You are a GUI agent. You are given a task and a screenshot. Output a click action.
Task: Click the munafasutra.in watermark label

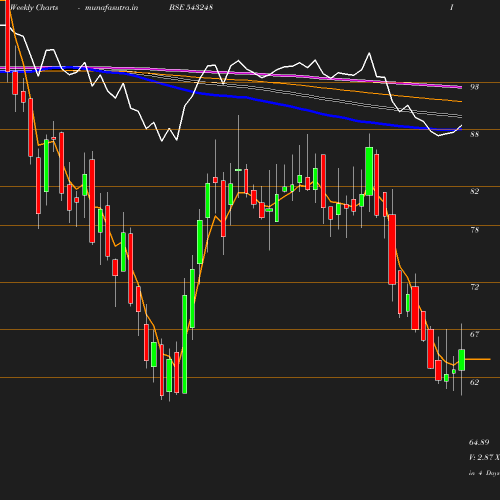point(111,7)
